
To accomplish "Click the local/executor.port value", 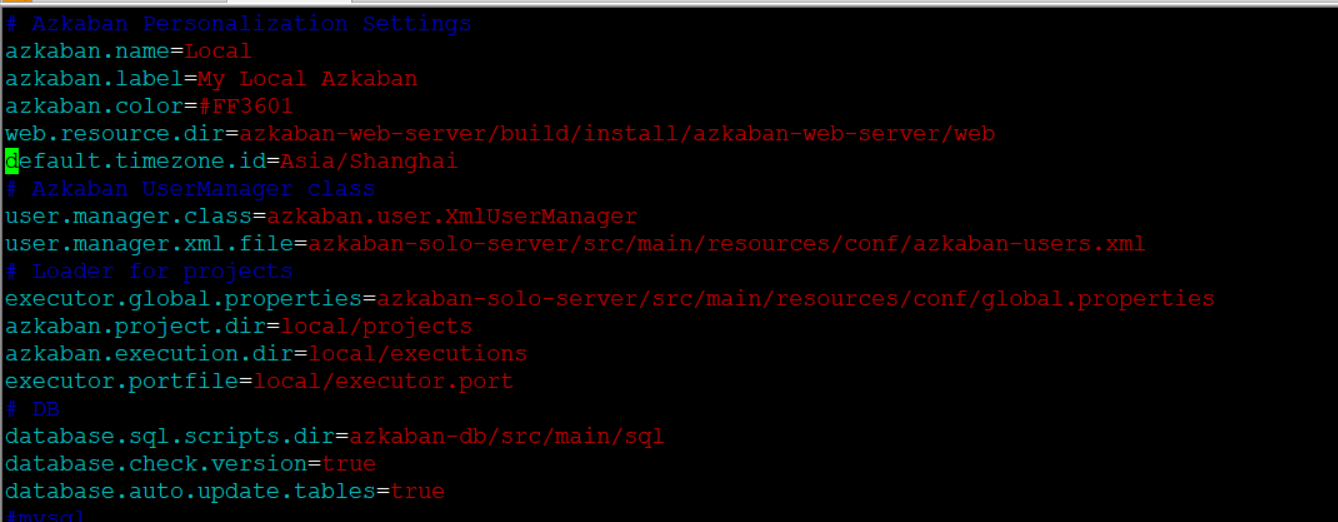I will pyautogui.click(x=383, y=381).
